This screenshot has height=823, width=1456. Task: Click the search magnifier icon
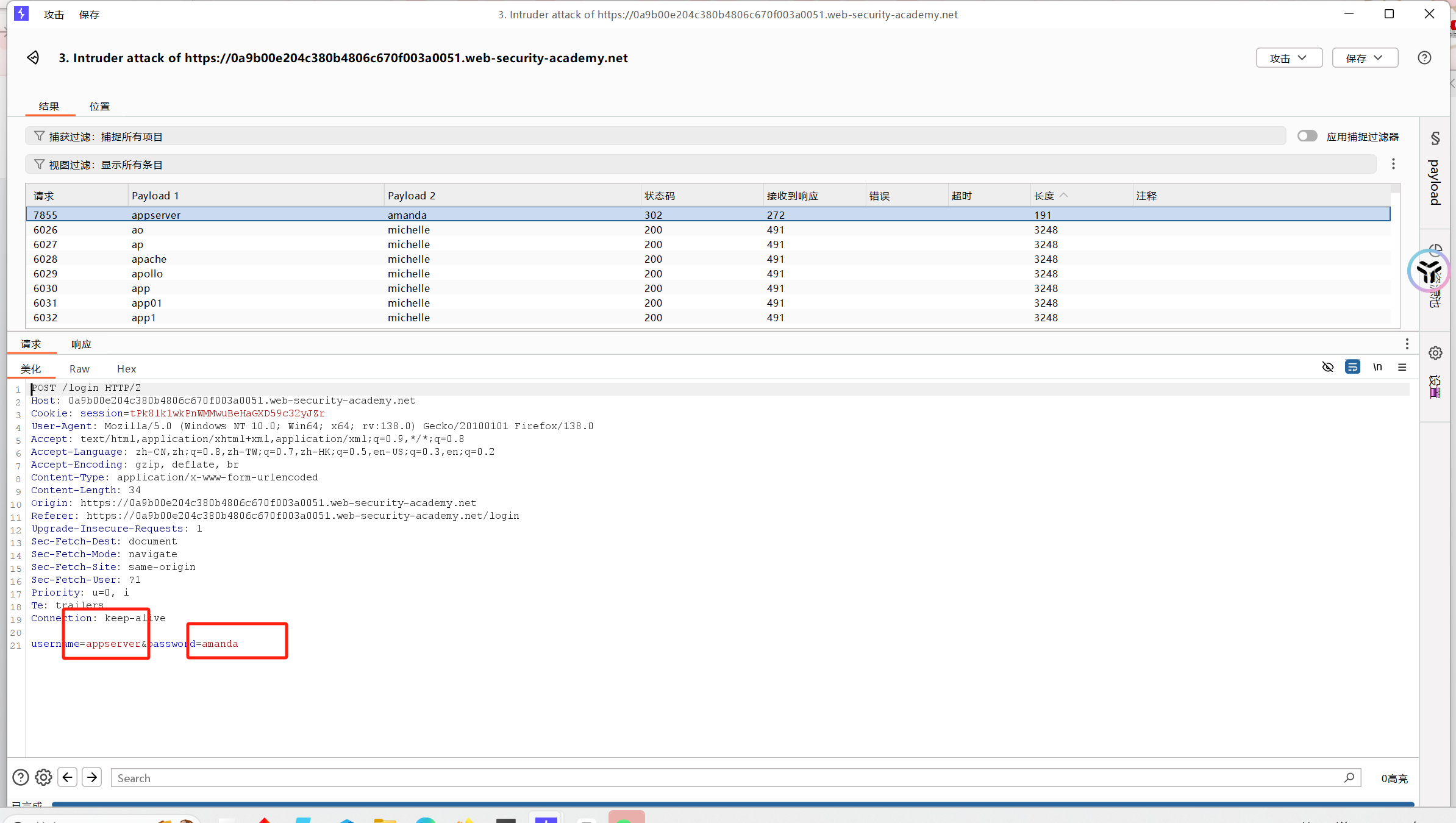click(1349, 778)
